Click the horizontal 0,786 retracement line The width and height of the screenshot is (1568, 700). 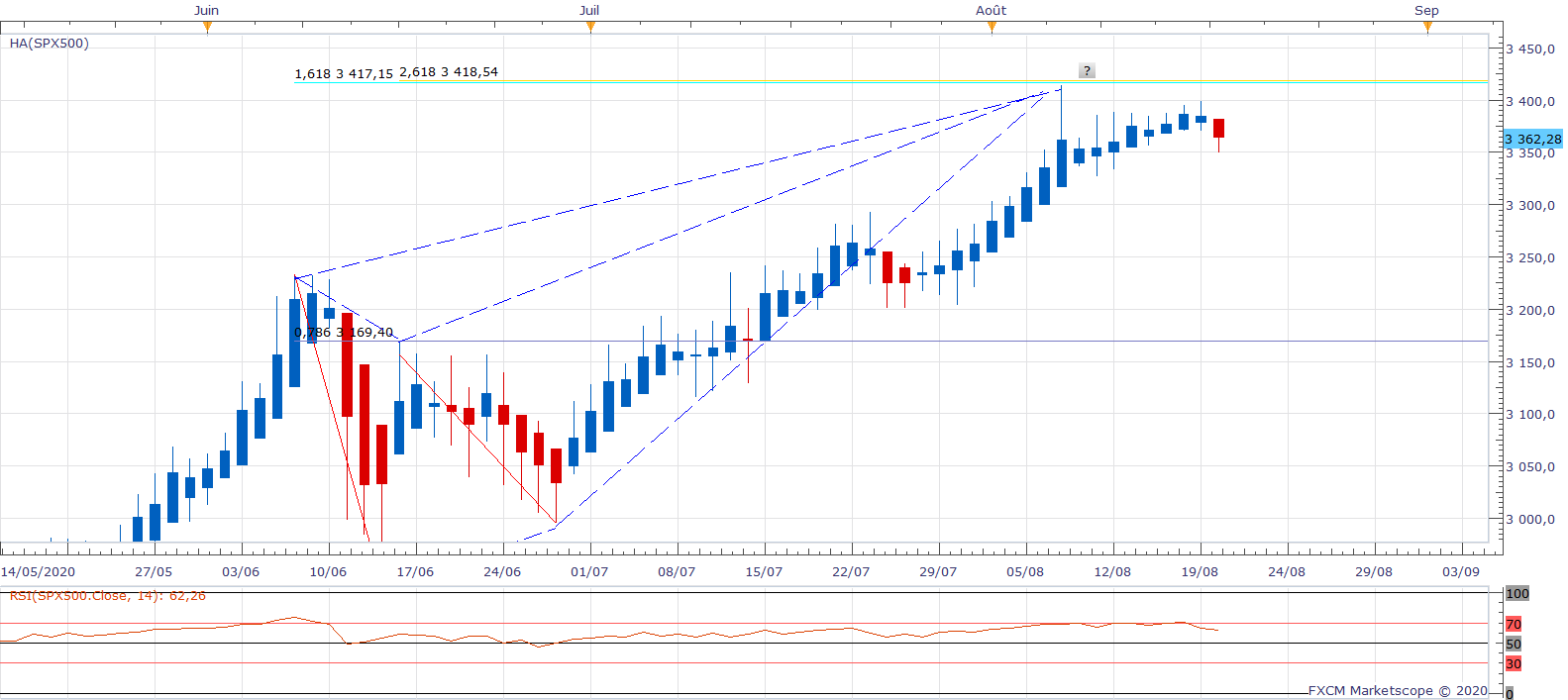[891, 341]
